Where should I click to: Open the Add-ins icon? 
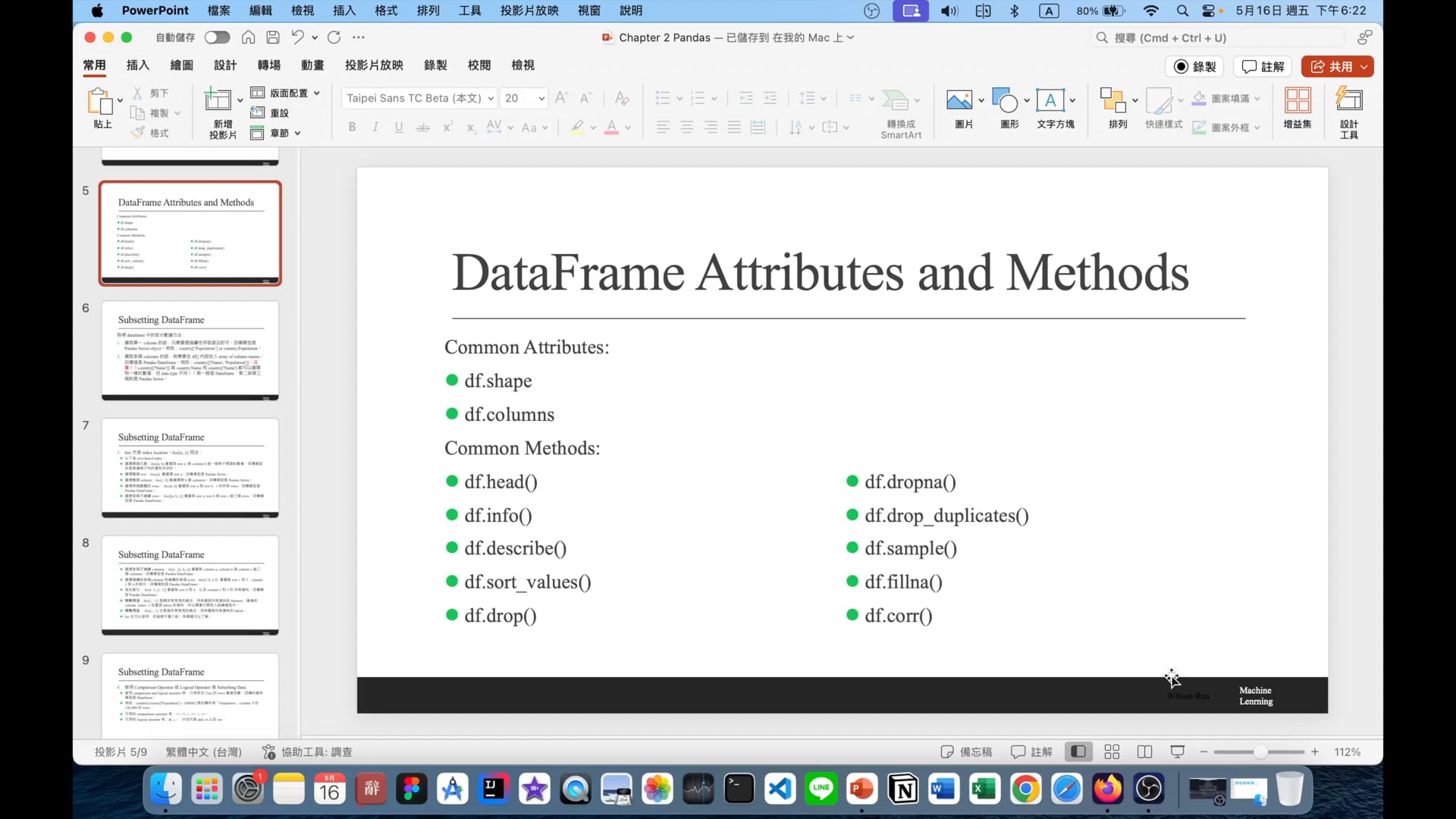pos(1297,100)
